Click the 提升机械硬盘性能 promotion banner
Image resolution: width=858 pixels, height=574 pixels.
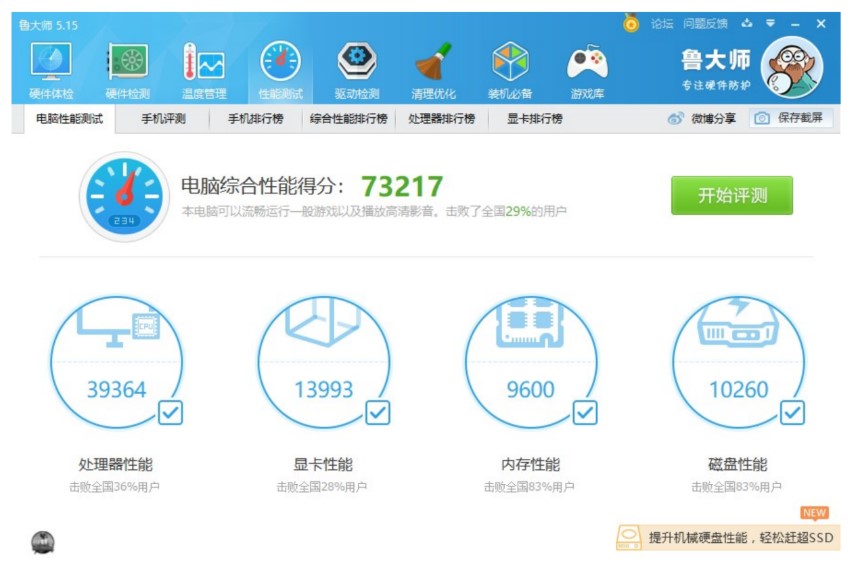728,537
